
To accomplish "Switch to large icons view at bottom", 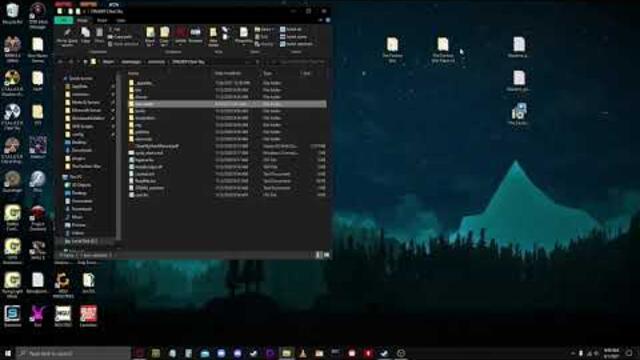I will (x=327, y=255).
